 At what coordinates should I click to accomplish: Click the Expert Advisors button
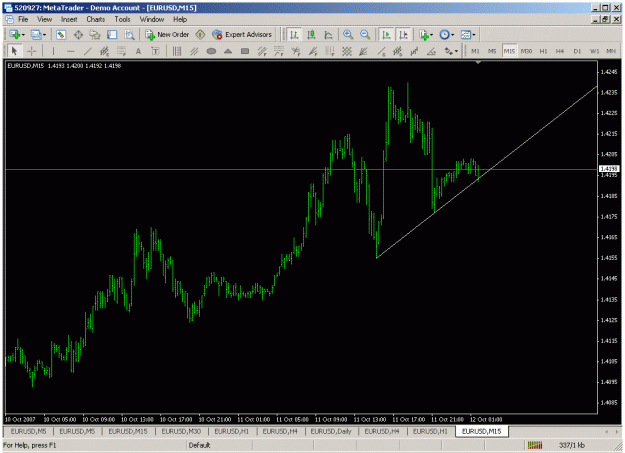click(242, 35)
